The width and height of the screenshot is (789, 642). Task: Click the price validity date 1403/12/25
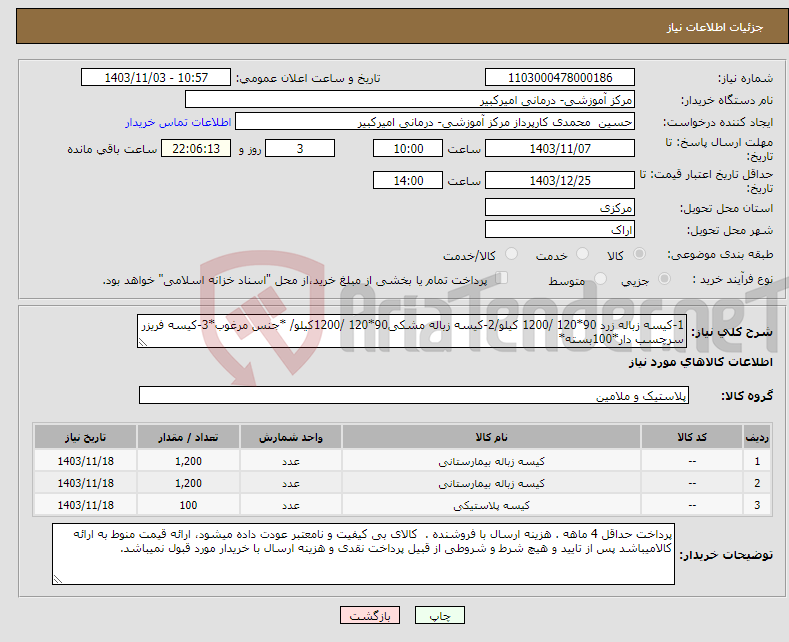[560, 180]
